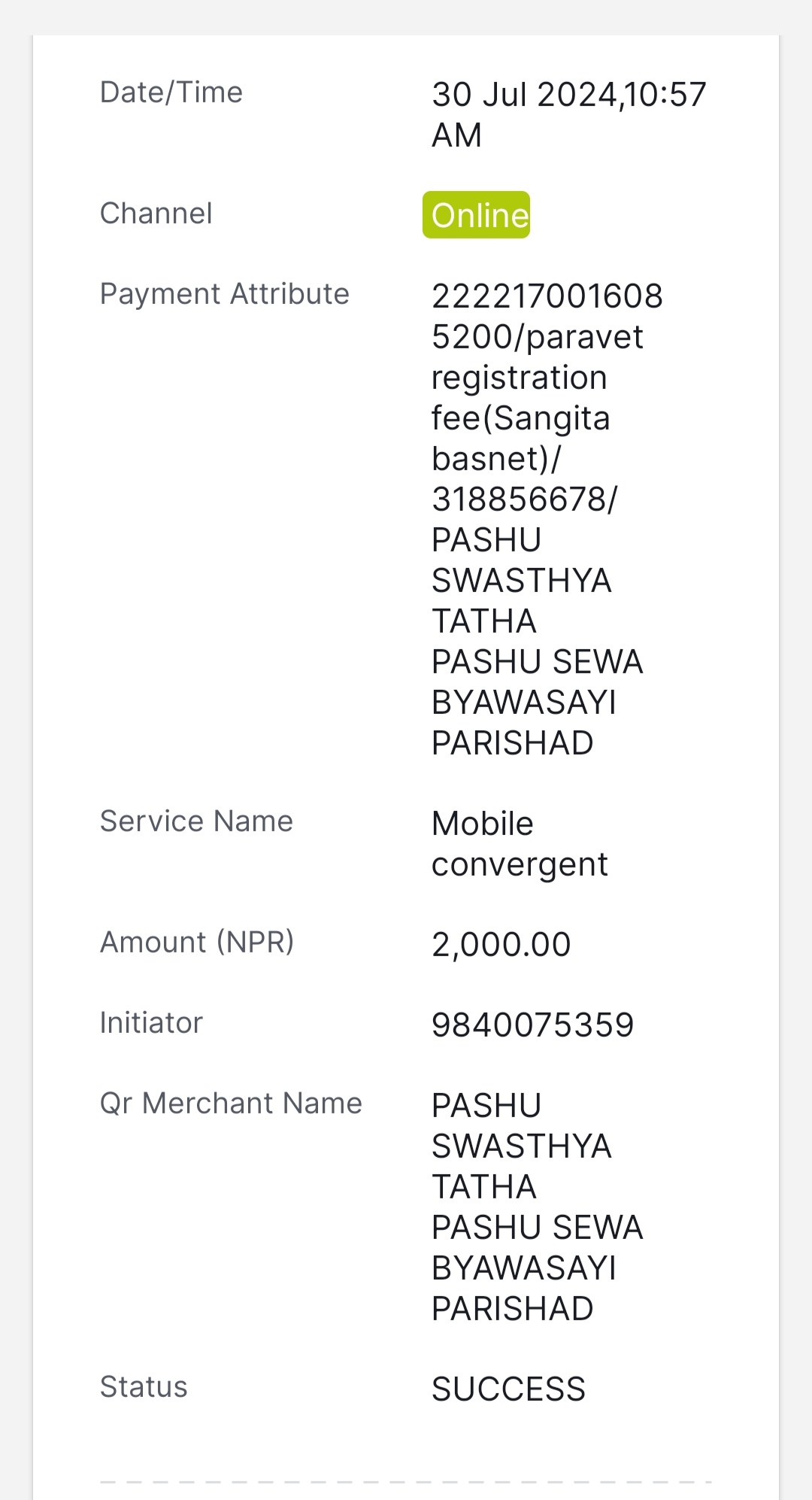
Task: Tap the 30 Jul 2024 timestamp value
Action: [x=569, y=115]
